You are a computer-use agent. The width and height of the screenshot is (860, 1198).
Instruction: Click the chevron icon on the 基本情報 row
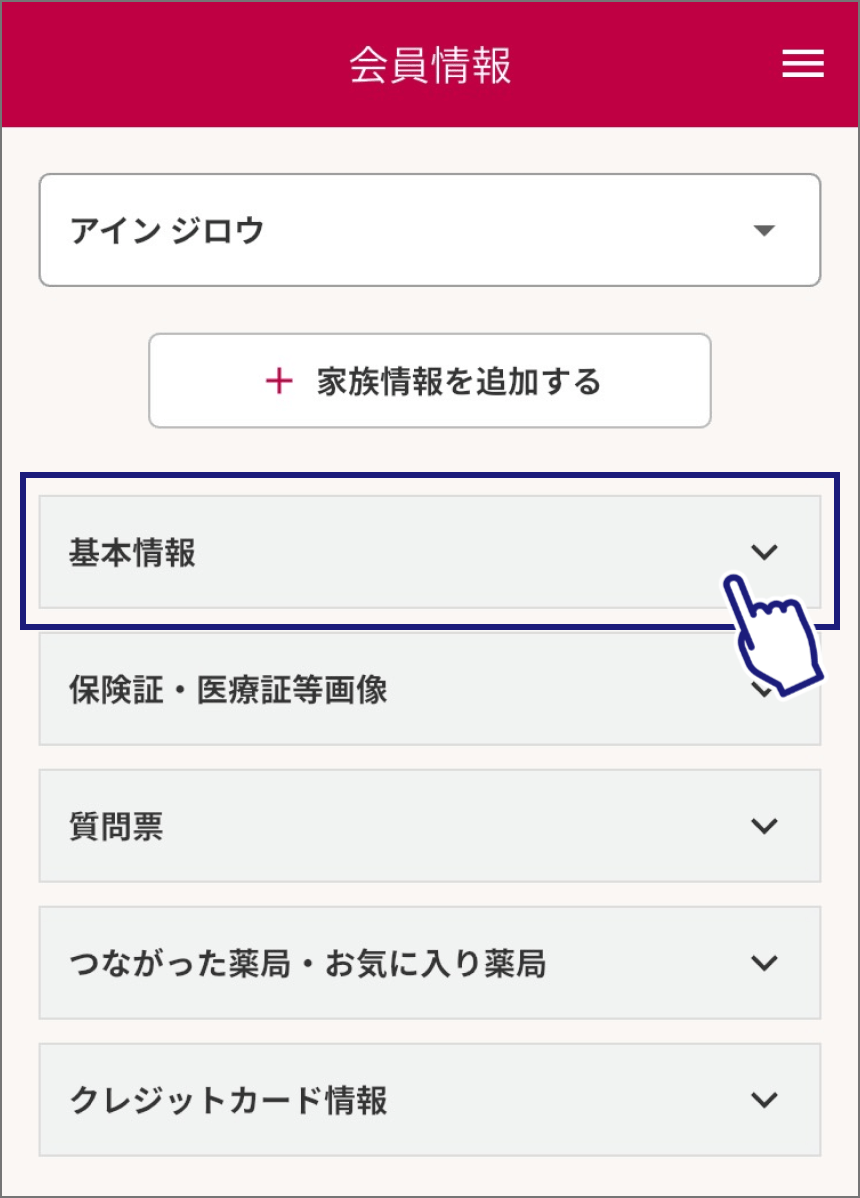click(x=764, y=552)
